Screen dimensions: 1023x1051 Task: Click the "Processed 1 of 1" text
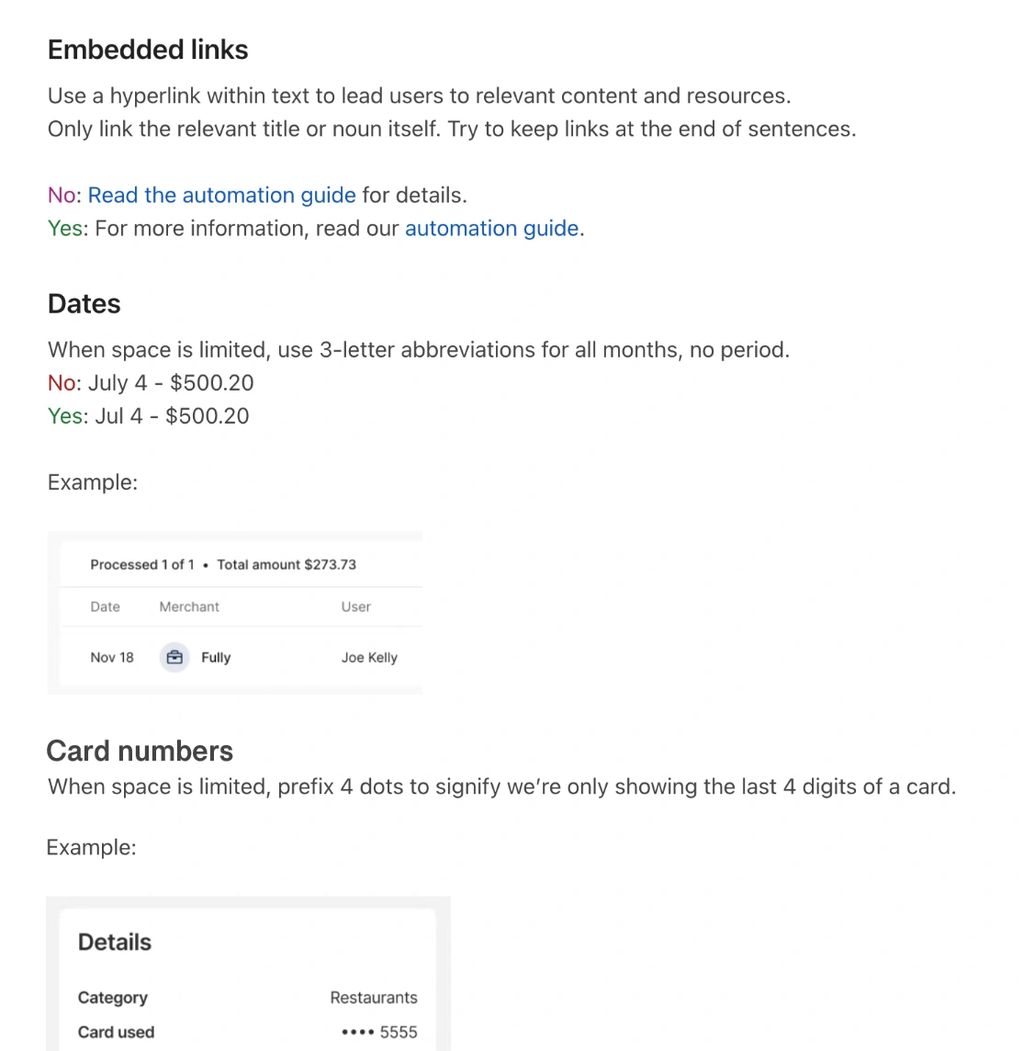tap(142, 565)
